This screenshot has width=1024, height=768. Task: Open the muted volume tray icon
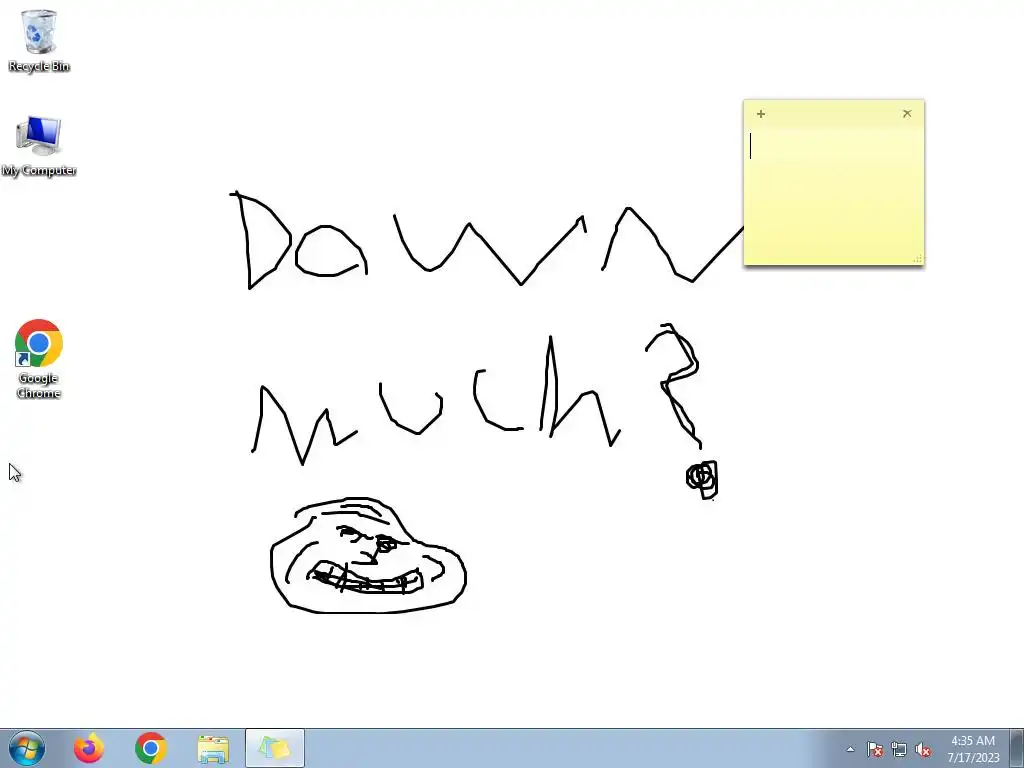click(x=923, y=749)
